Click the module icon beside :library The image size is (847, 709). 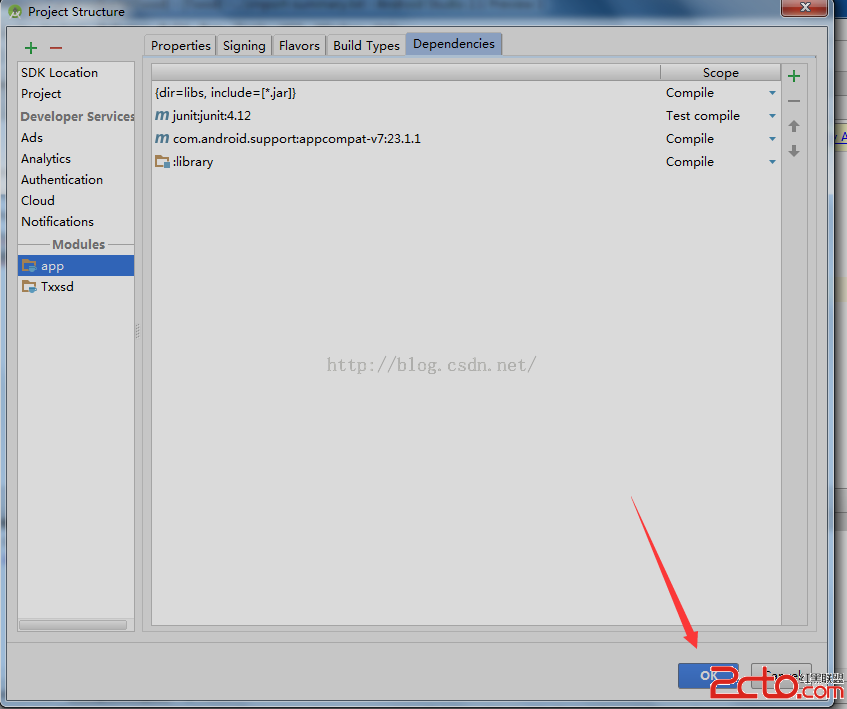(162, 161)
